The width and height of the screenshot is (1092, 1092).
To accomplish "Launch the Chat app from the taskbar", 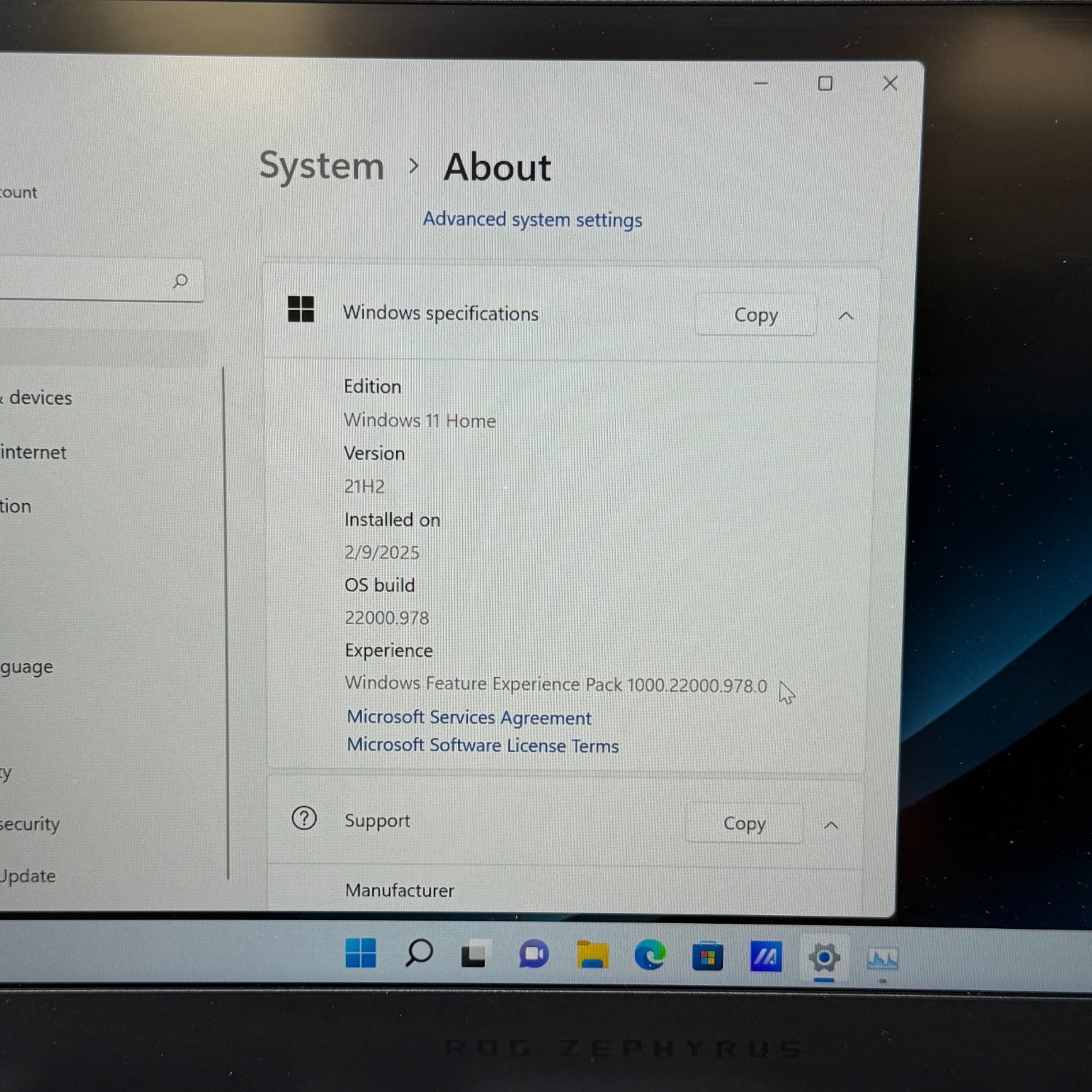I will pos(534,954).
